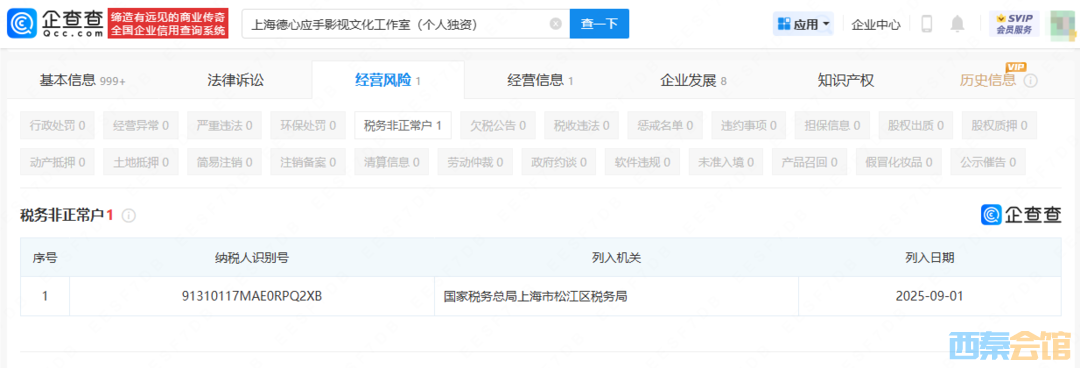Click info icon next to 历史信息
This screenshot has width=1080, height=368.
[x=1030, y=81]
